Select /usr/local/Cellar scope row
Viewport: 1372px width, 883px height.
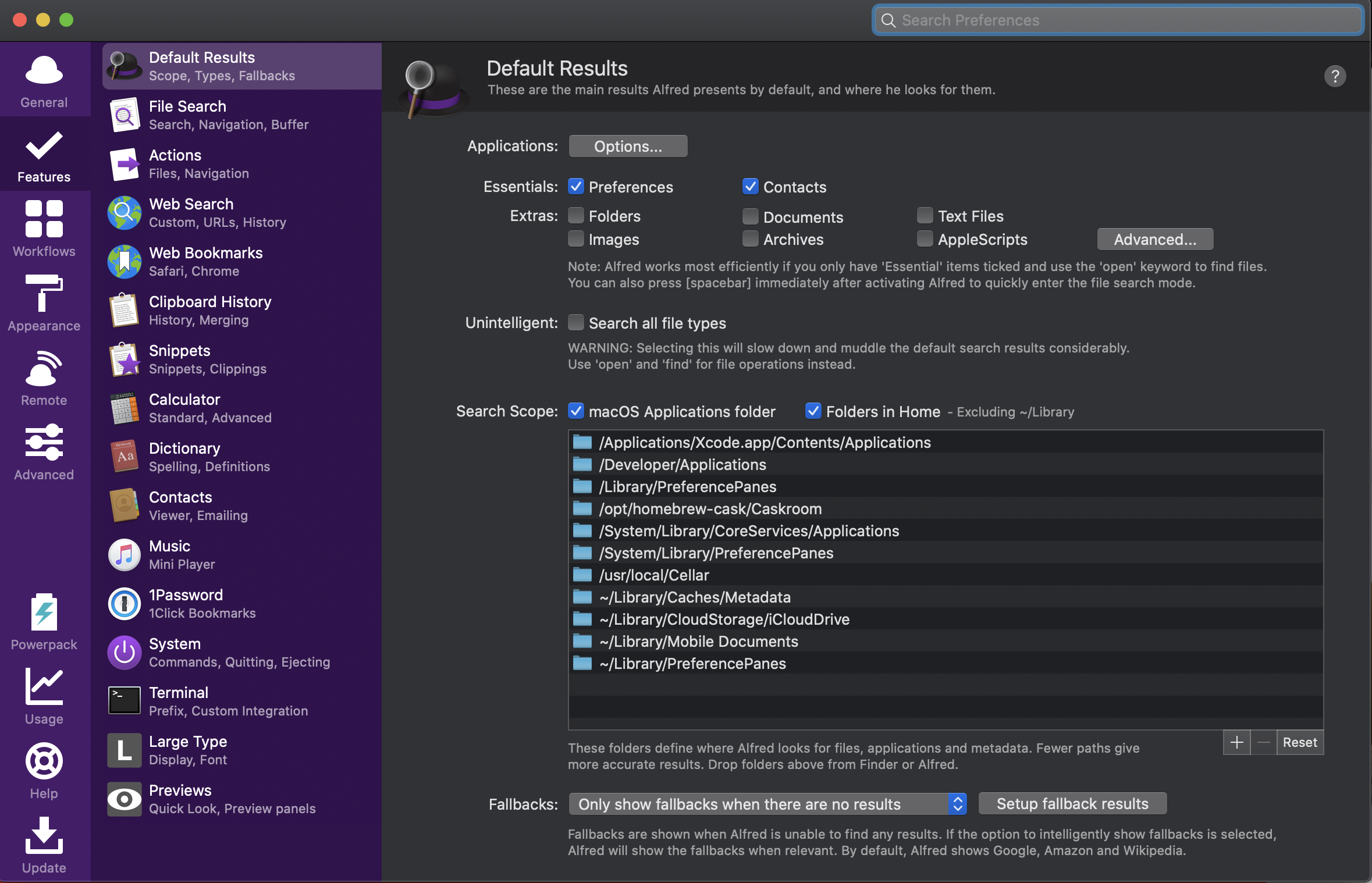tap(946, 575)
